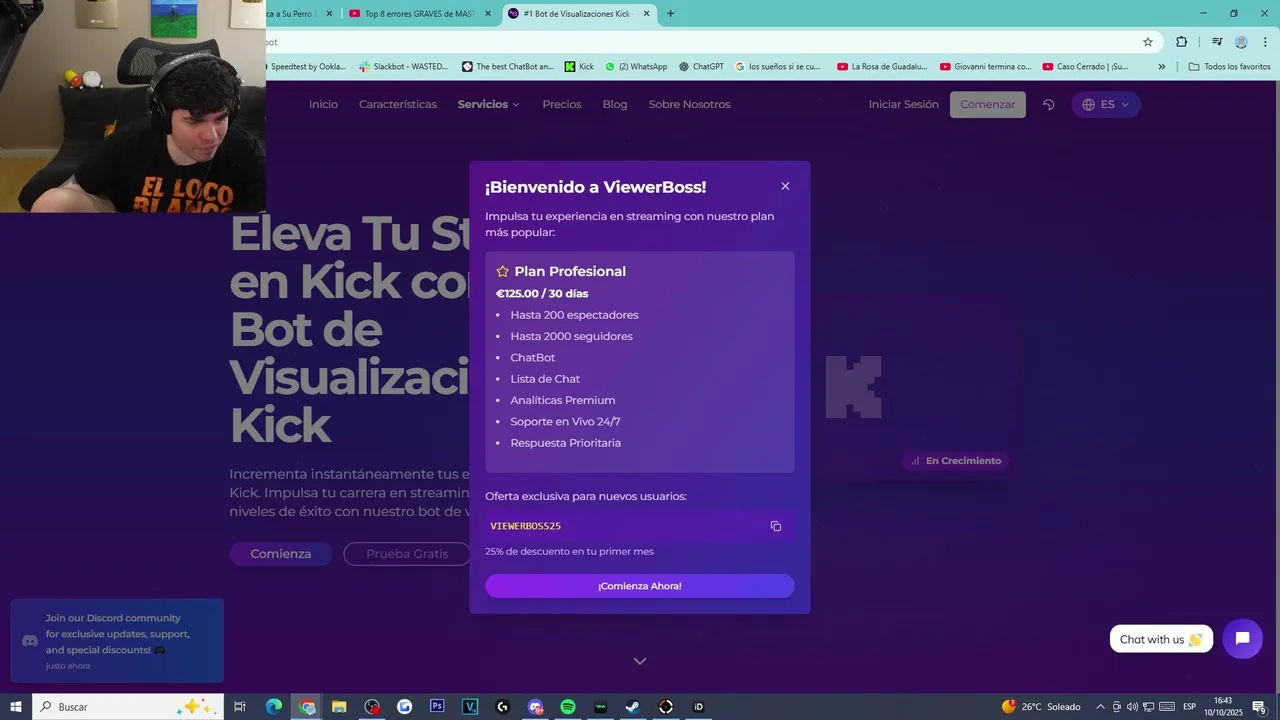Expand the Servicios menu
The height and width of the screenshot is (720, 1280).
(x=489, y=104)
